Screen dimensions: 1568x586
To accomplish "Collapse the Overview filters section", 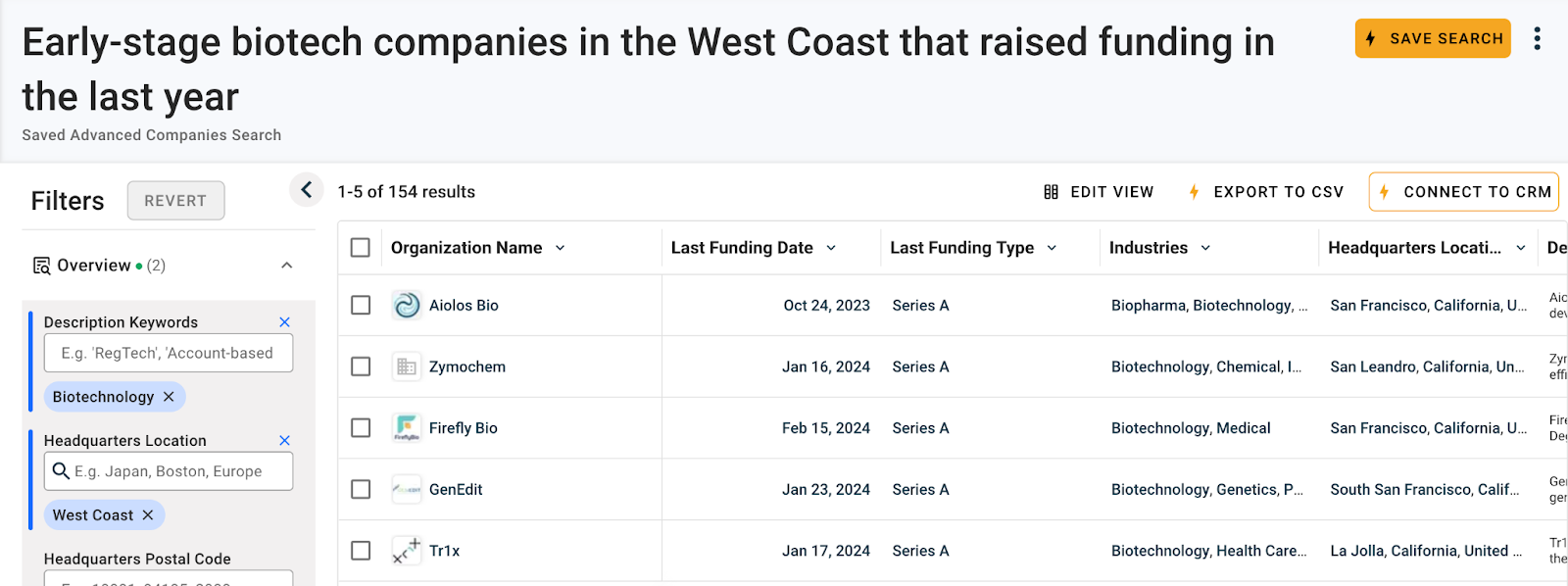I will tap(286, 265).
